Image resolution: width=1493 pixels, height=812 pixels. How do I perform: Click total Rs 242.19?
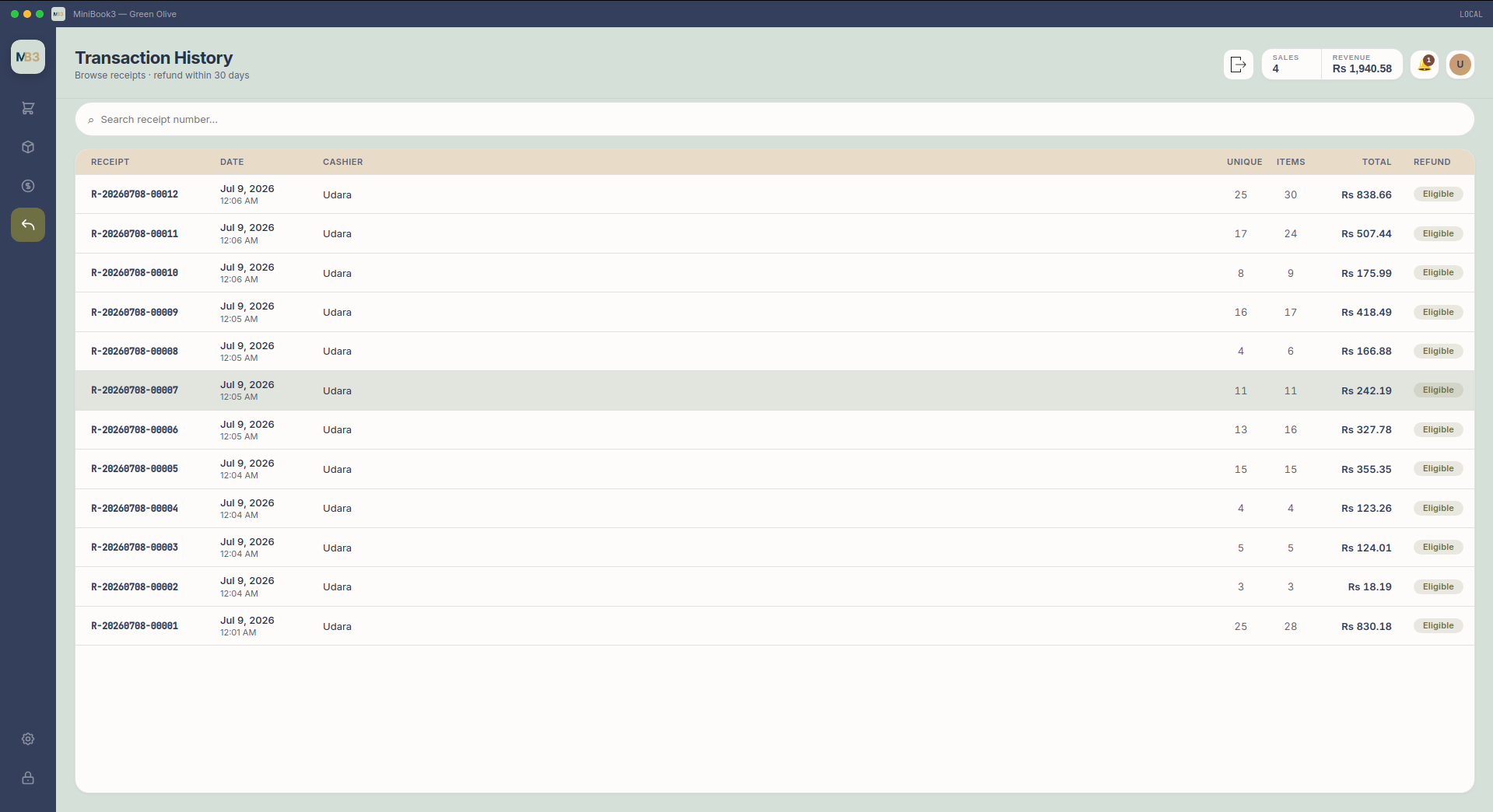1366,390
